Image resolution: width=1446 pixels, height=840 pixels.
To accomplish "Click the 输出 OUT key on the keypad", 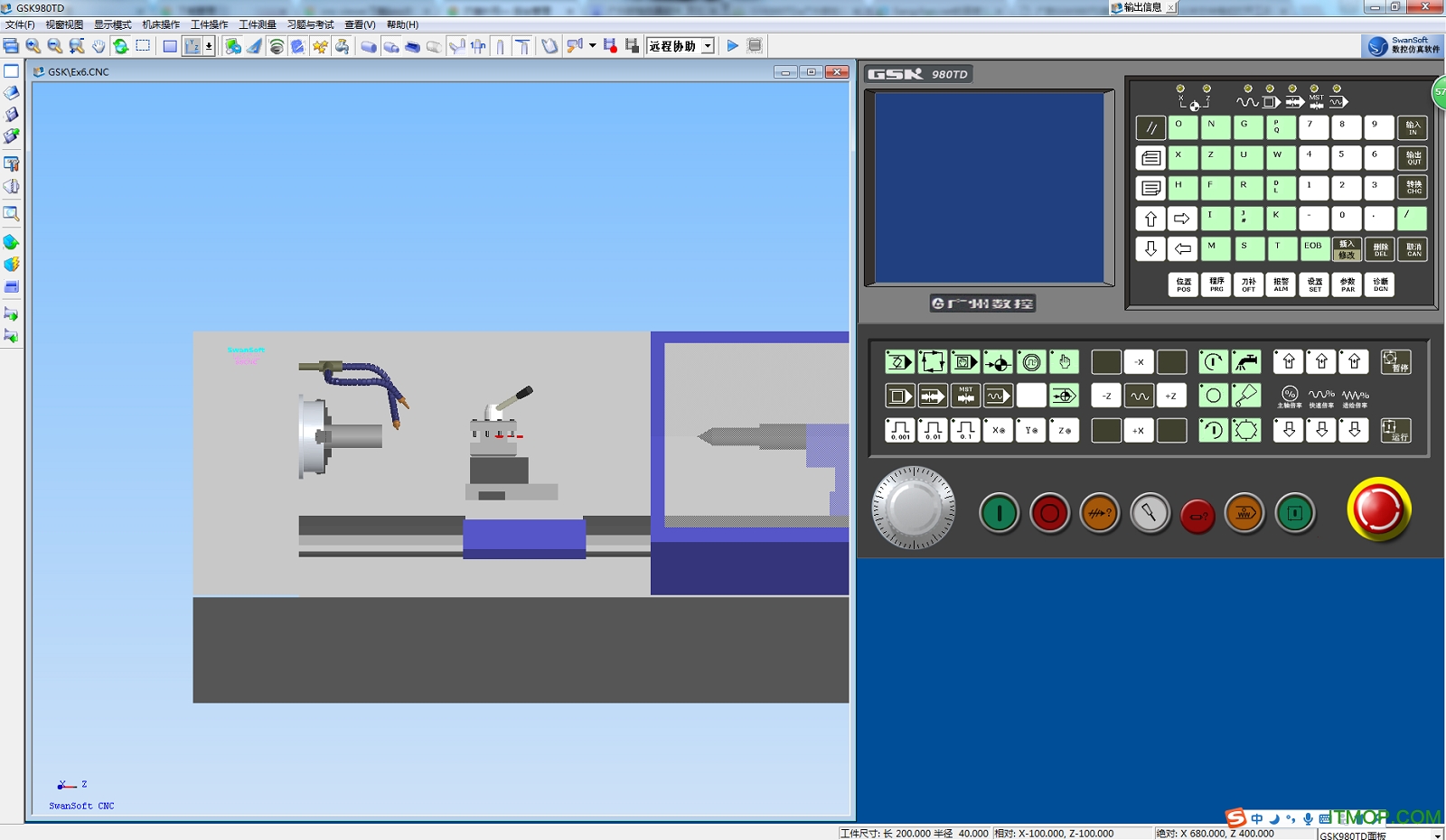I will point(1413,158).
